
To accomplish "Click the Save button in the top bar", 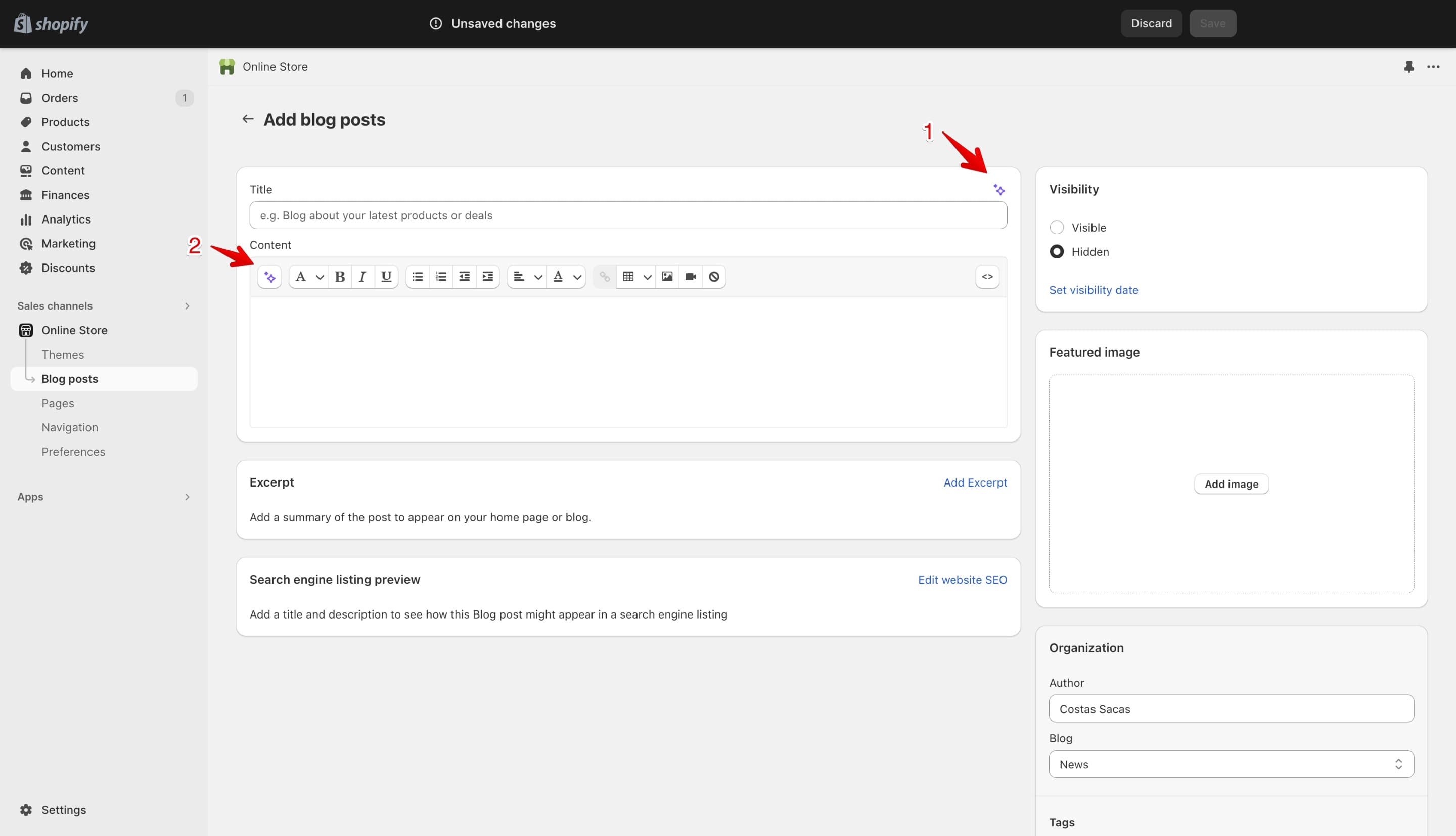I will point(1213,24).
